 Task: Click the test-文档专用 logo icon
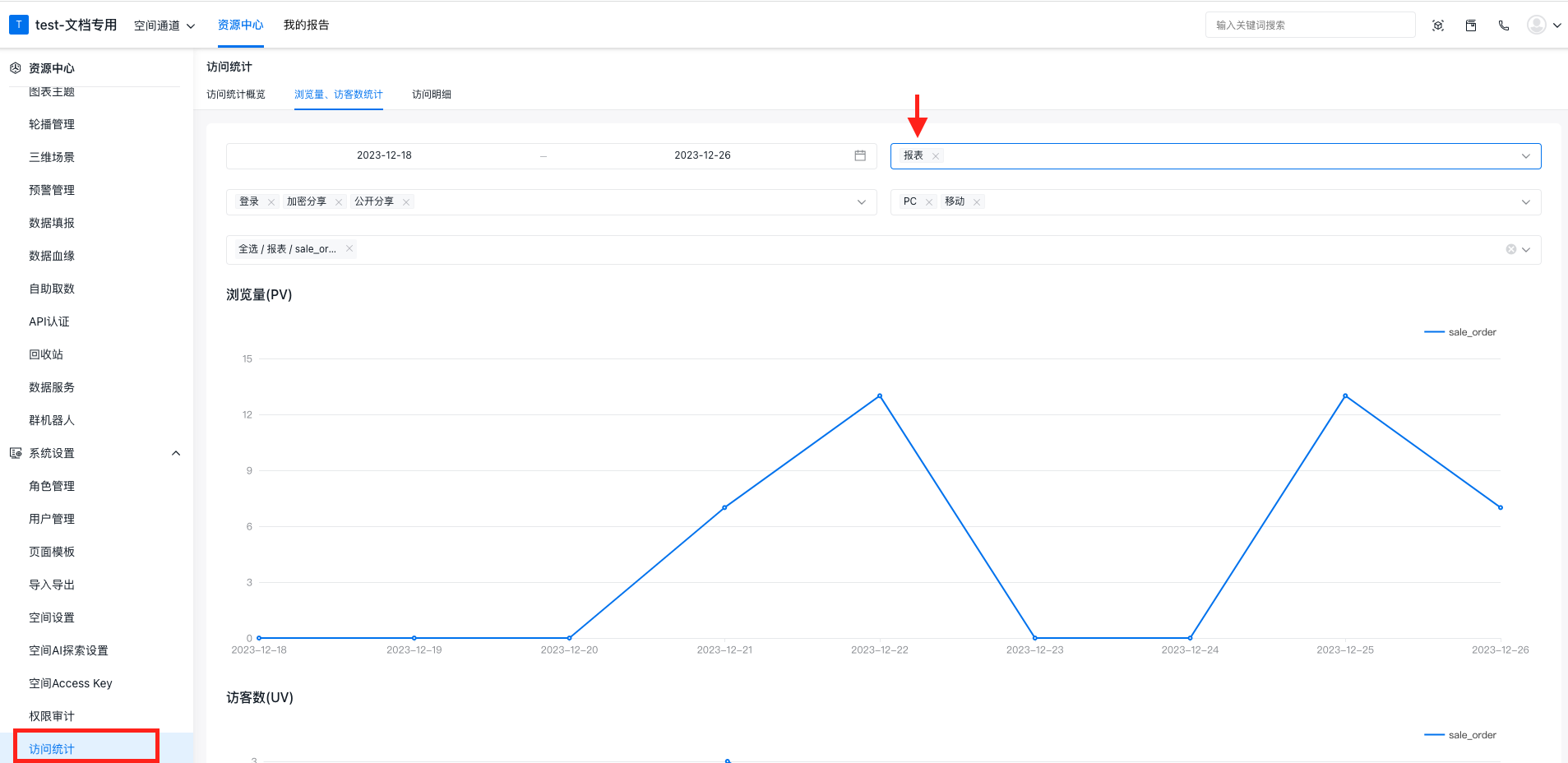click(x=18, y=25)
